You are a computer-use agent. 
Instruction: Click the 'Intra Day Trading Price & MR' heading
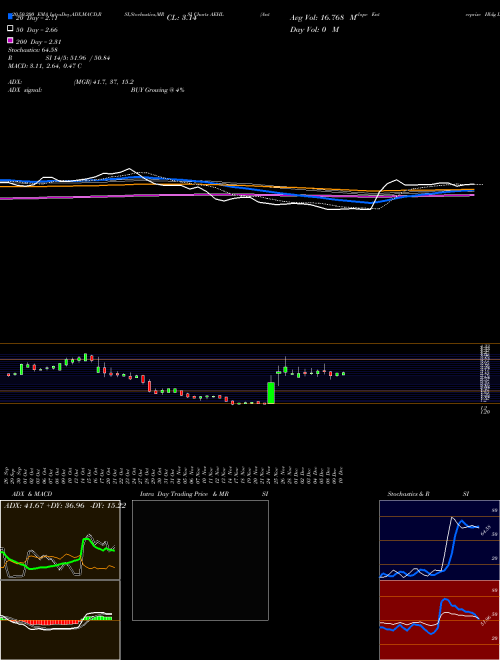184,494
